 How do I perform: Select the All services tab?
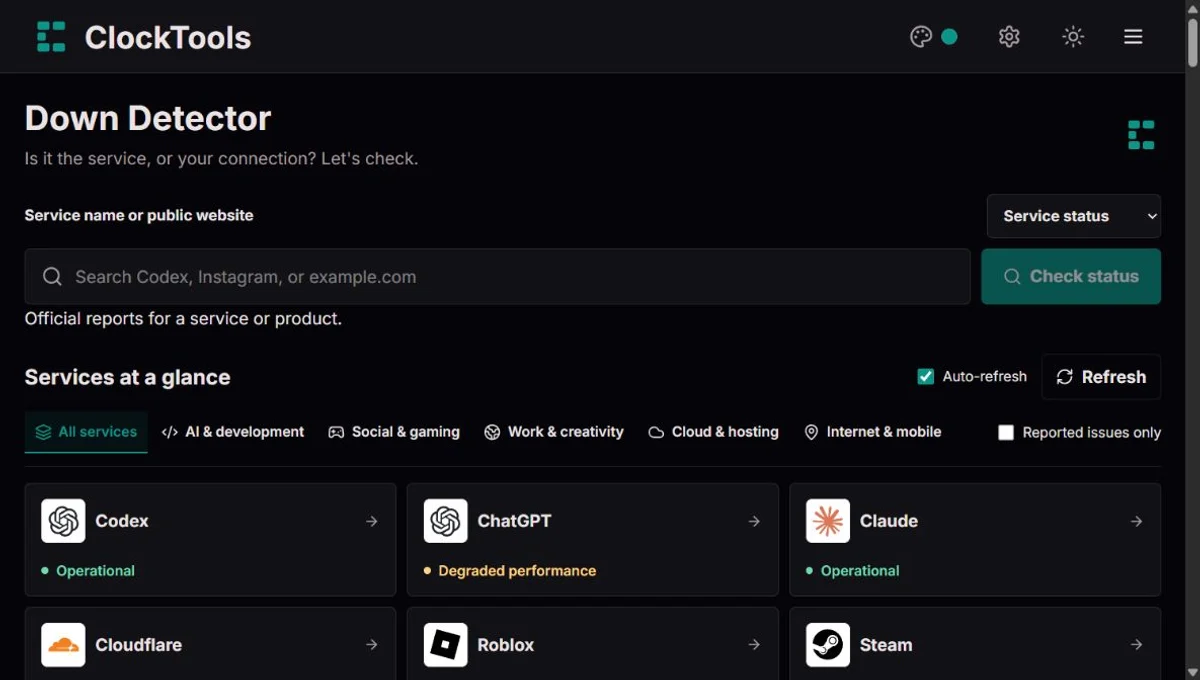[86, 432]
